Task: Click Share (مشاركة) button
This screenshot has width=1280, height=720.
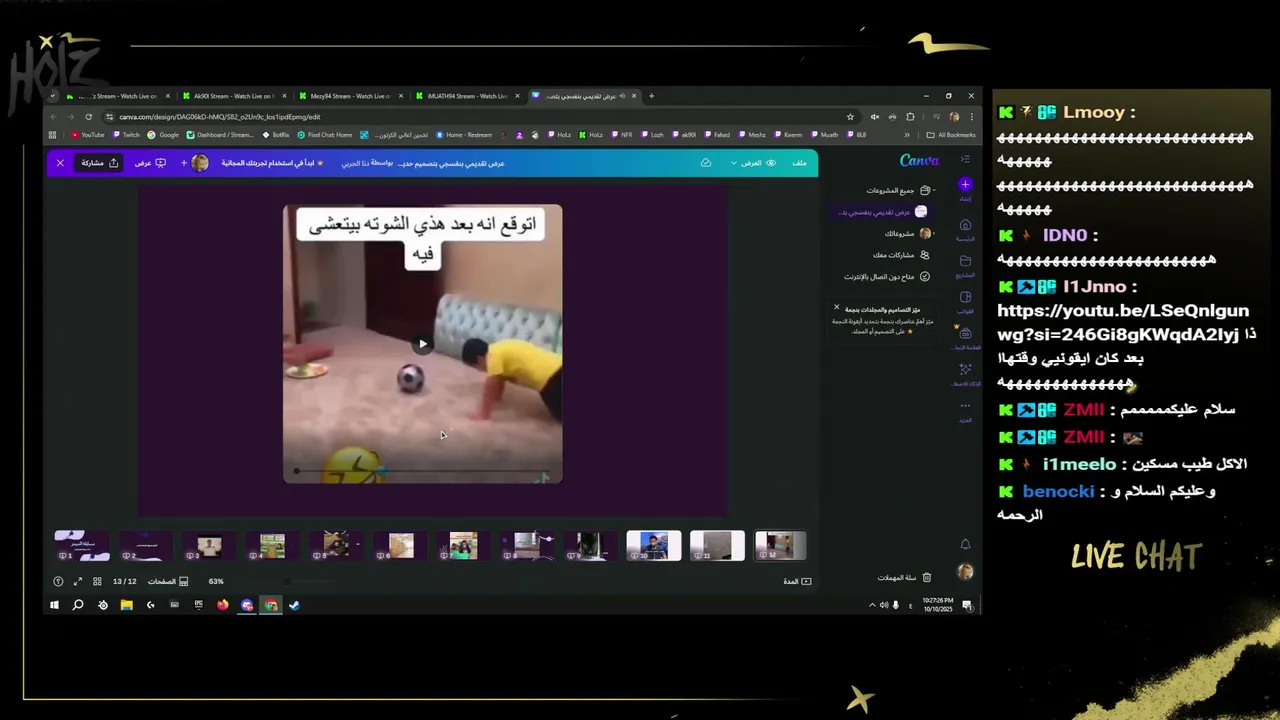Action: (x=99, y=162)
